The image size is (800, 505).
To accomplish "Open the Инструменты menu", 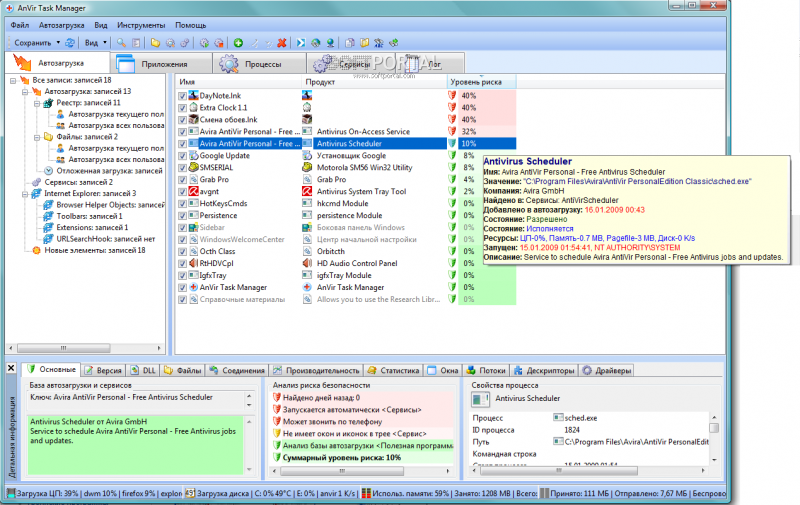I will pyautogui.click(x=141, y=25).
